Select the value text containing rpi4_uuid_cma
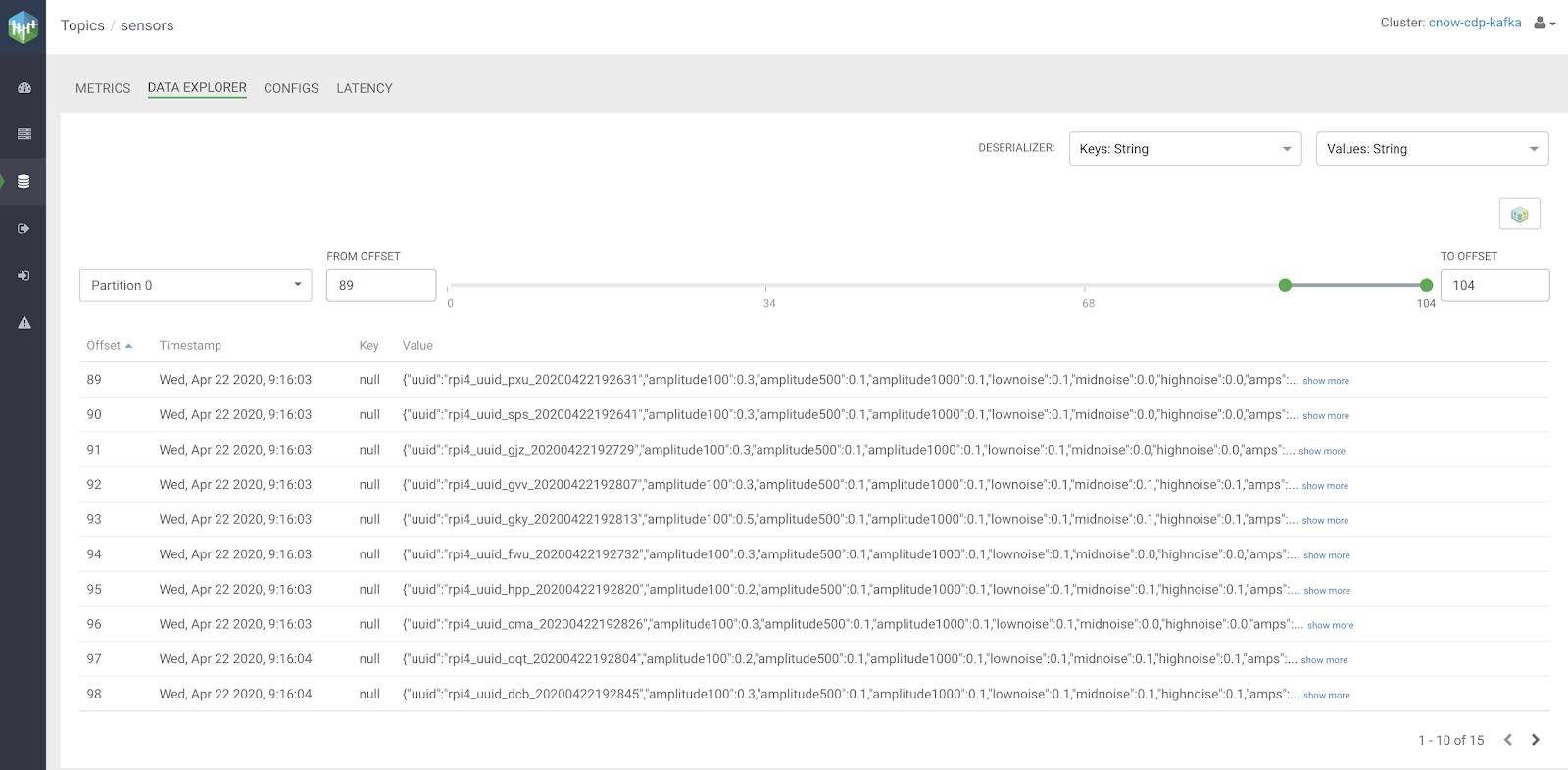 coord(853,624)
